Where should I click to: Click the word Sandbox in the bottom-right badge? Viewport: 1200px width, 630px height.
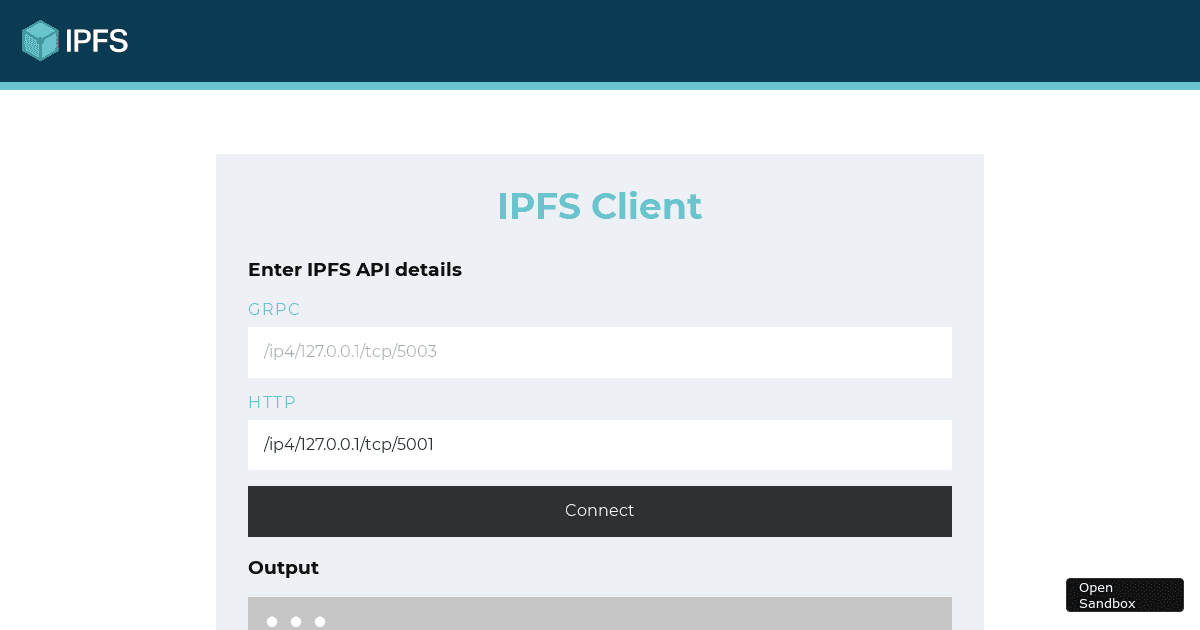click(x=1107, y=603)
